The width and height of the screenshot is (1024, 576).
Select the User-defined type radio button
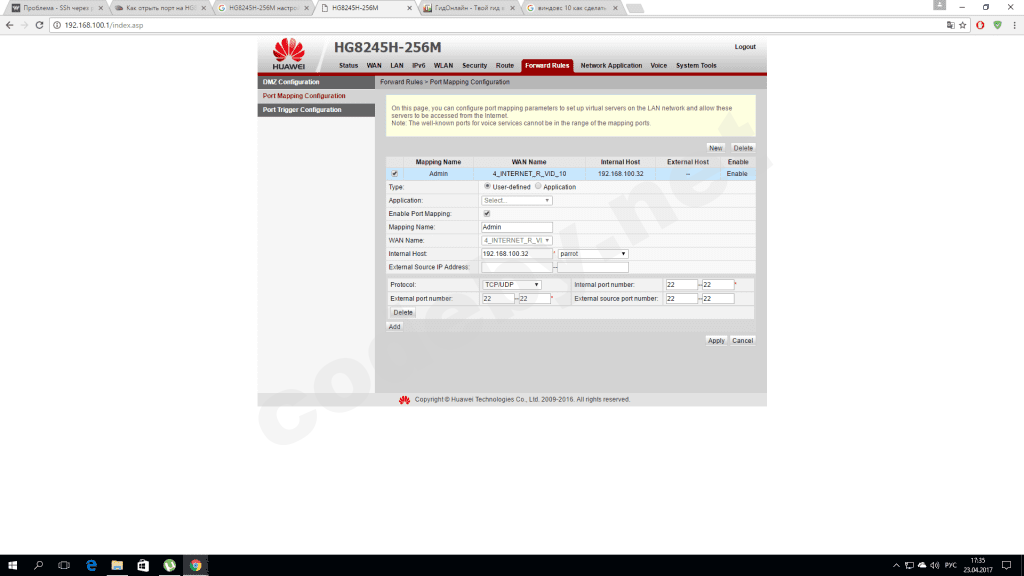pos(487,186)
